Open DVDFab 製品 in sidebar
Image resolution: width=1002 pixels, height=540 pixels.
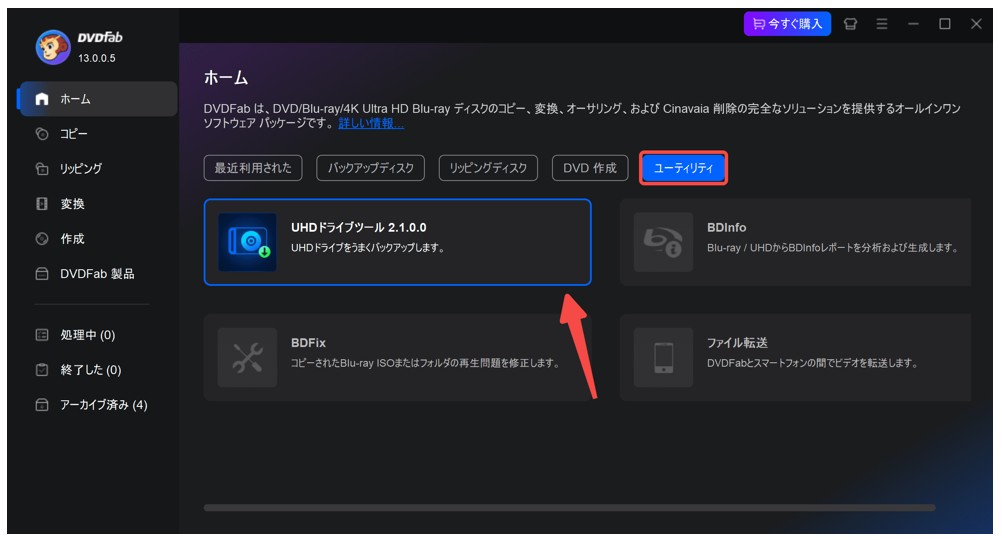[x=98, y=274]
